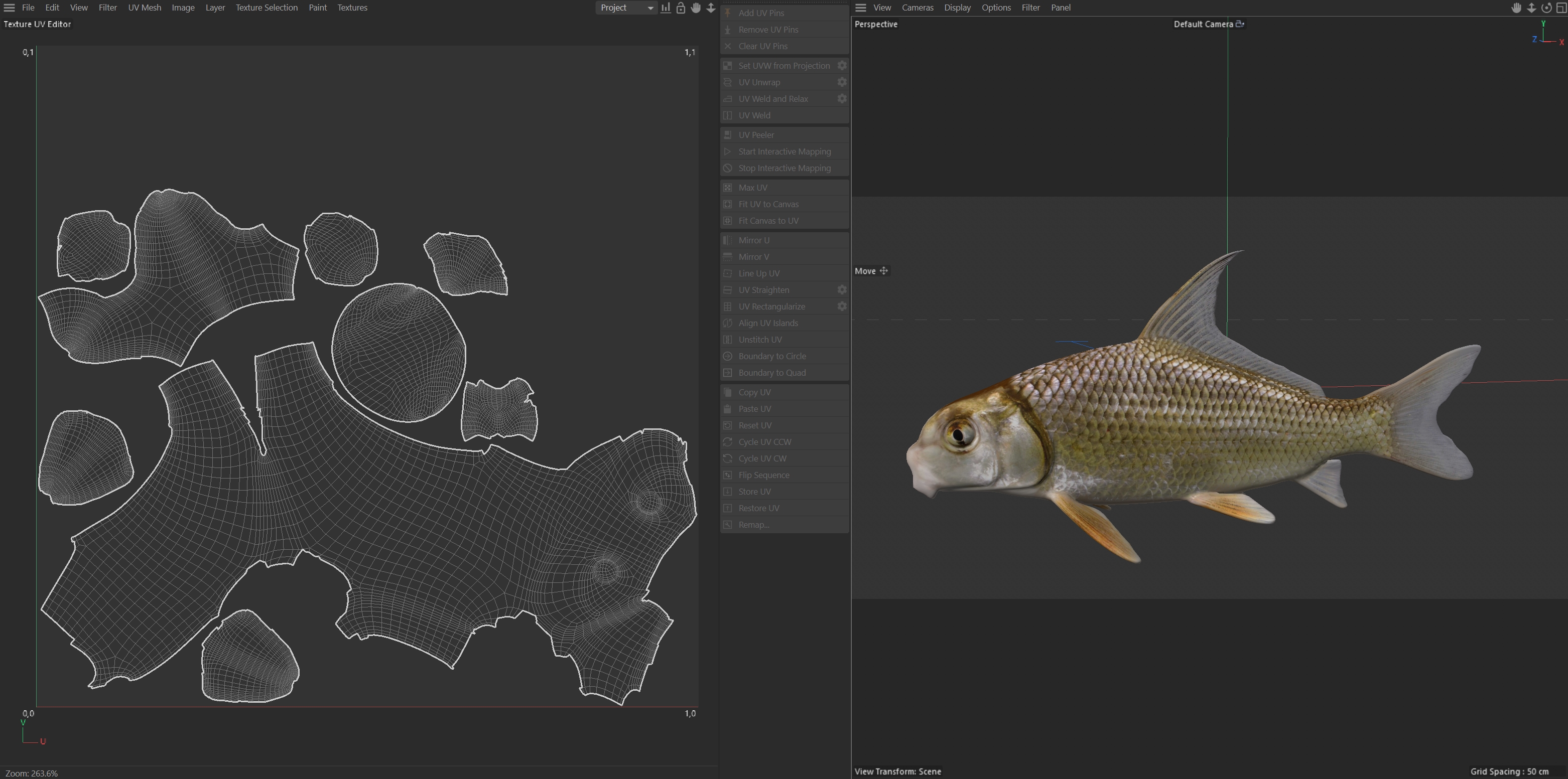Click the circular UV island in canvas
Screen dimensions: 1568x779
(399, 353)
